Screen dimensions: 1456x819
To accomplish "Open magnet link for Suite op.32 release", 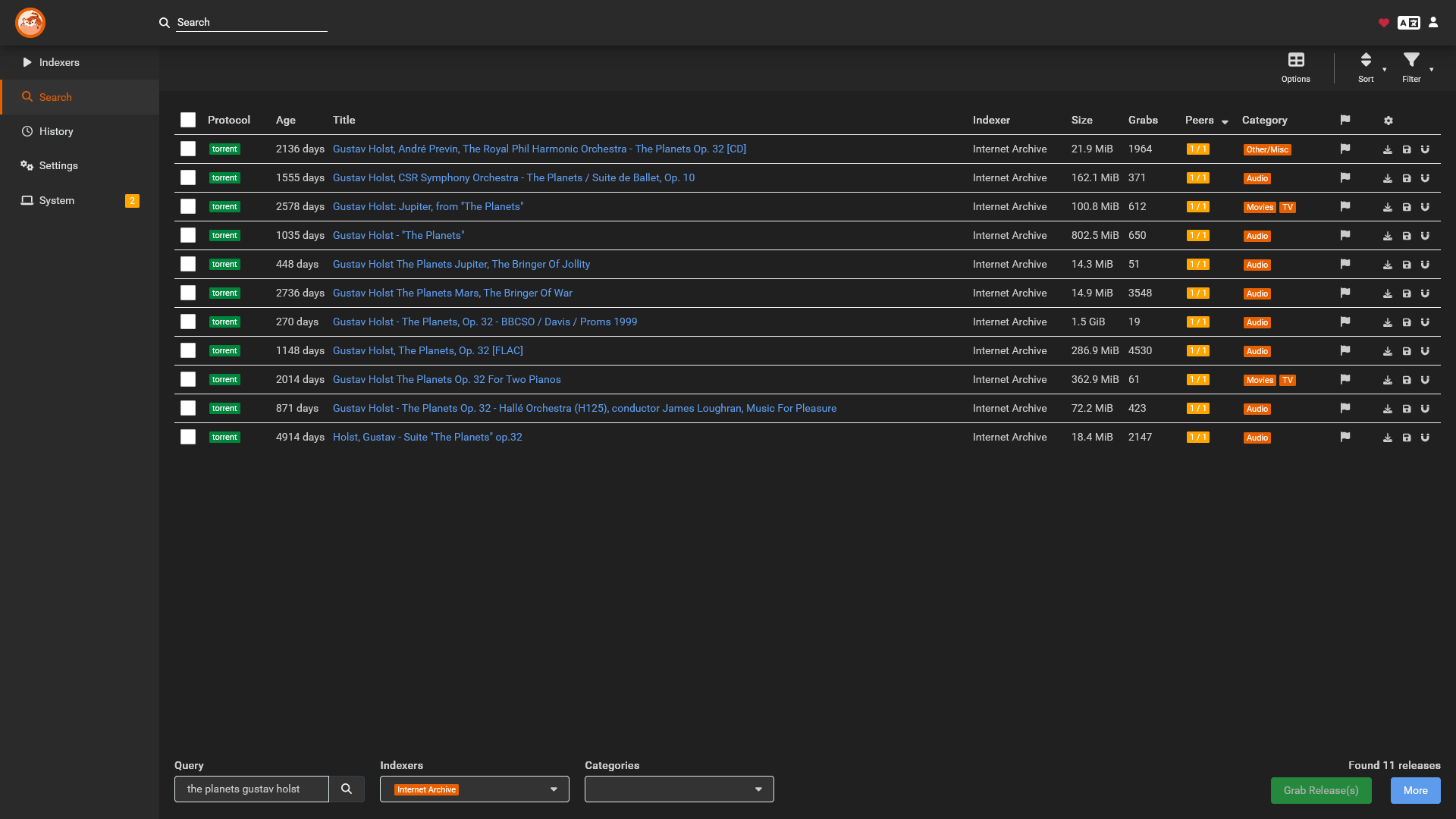I will tap(1425, 438).
